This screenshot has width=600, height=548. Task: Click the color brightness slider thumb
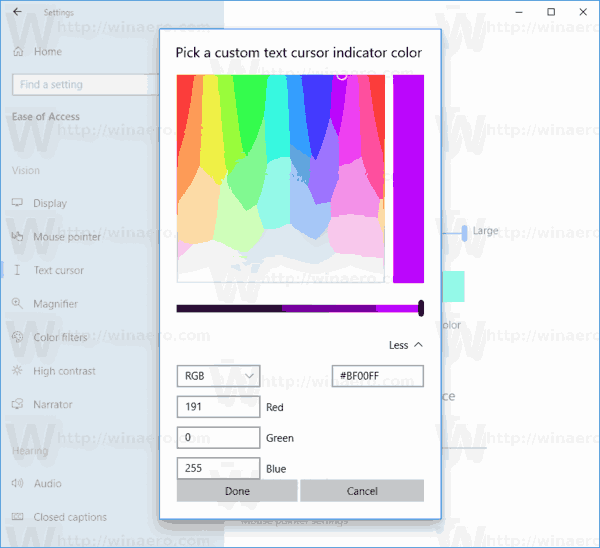421,308
